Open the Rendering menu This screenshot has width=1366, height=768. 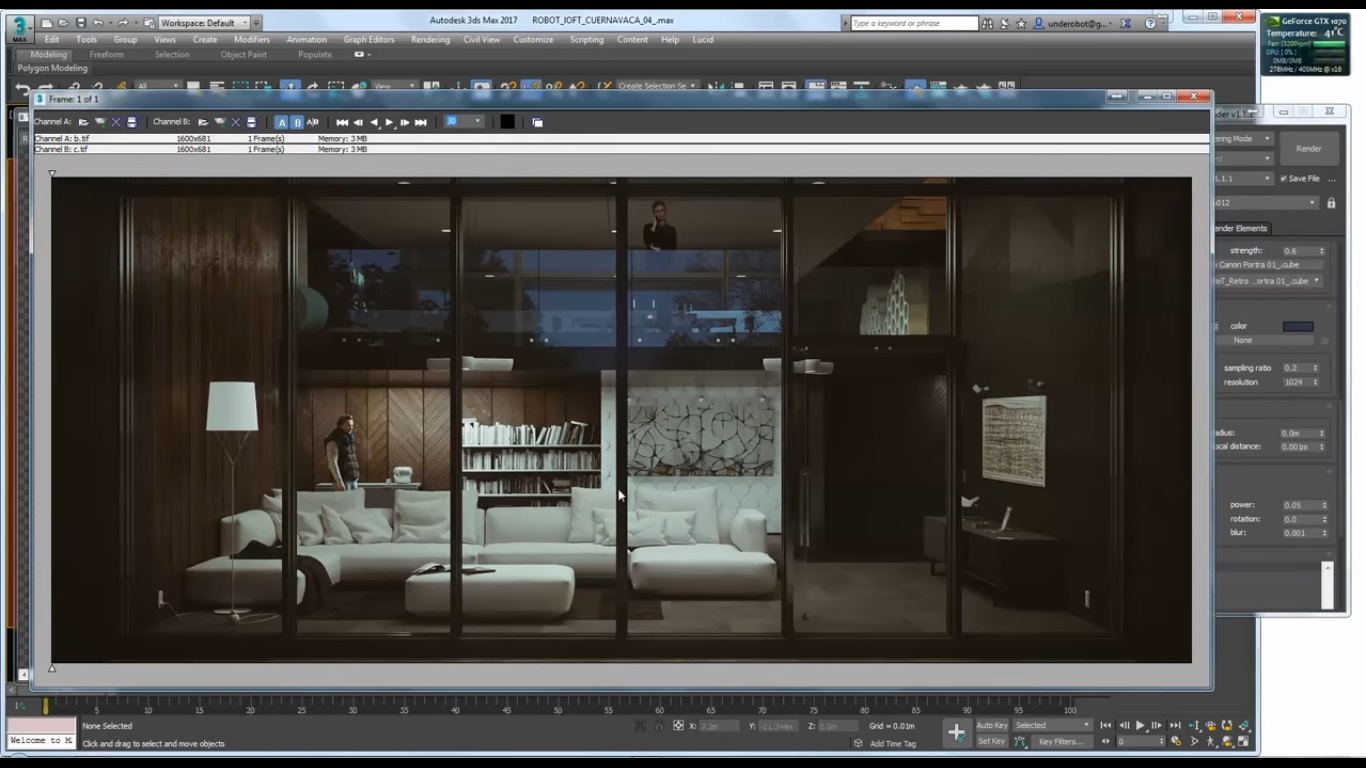coord(430,40)
